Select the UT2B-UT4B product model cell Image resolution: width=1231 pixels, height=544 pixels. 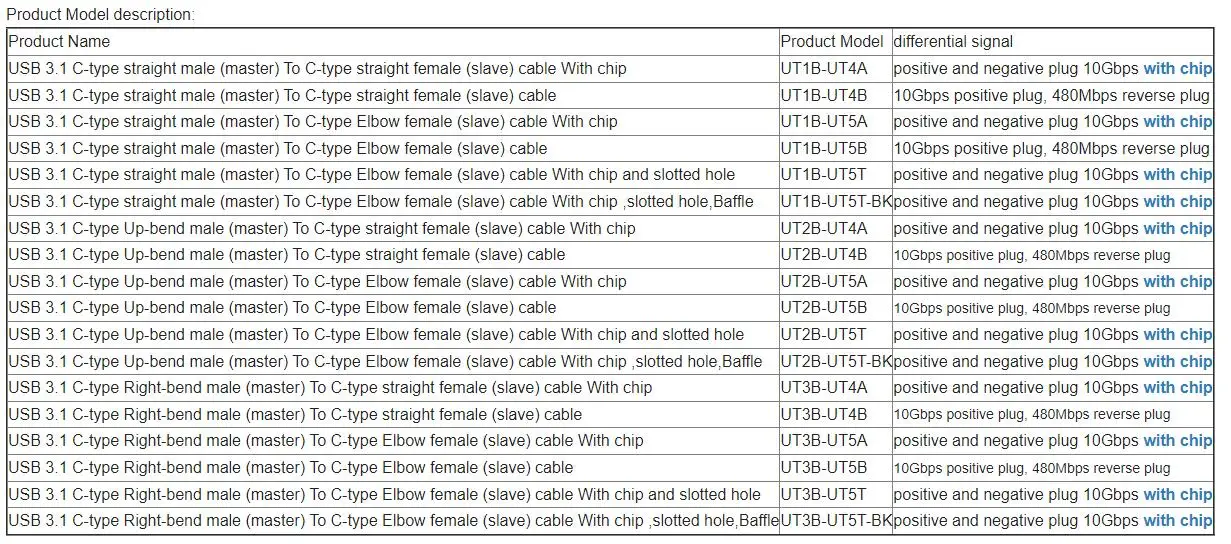pos(824,255)
